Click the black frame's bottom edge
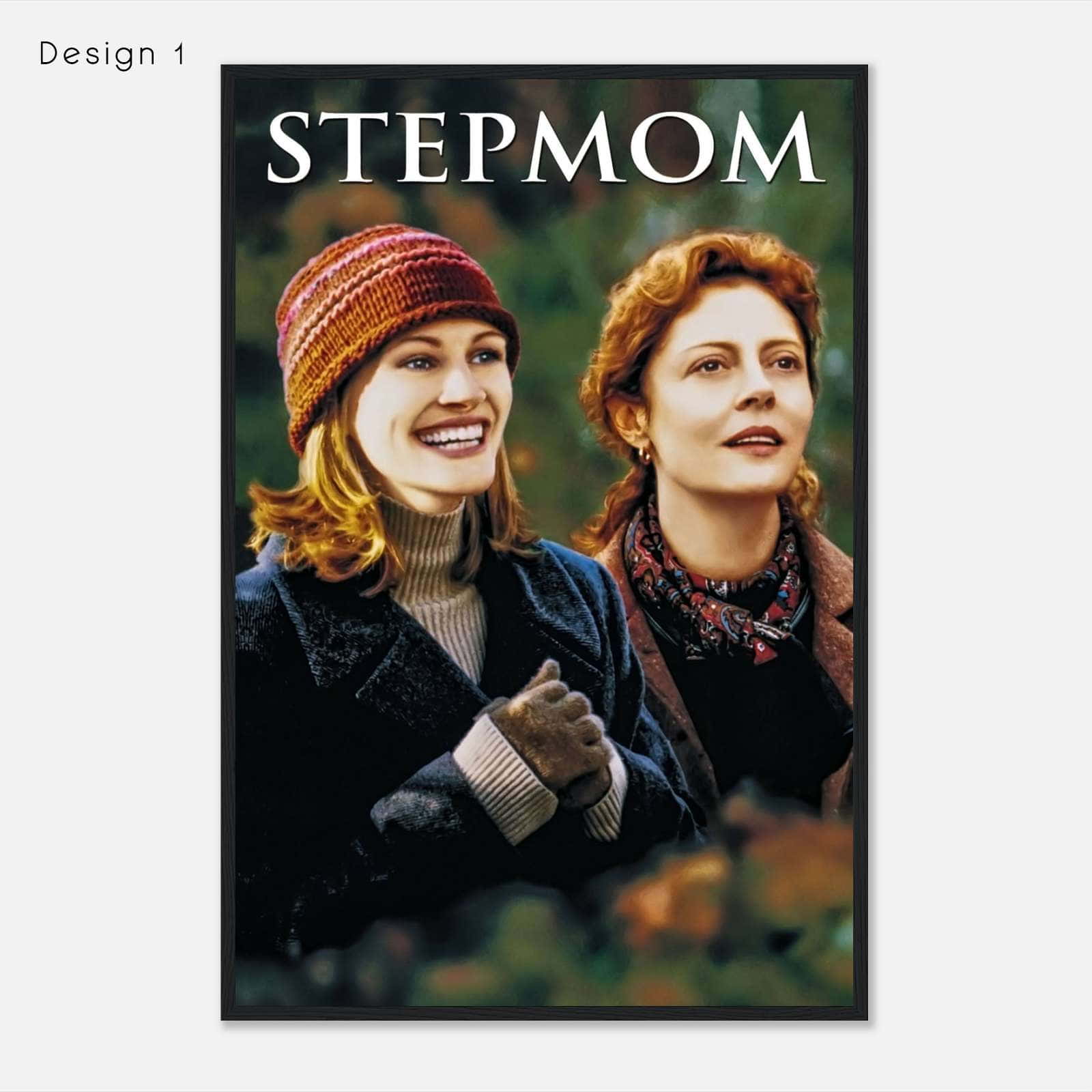 coord(544,1014)
